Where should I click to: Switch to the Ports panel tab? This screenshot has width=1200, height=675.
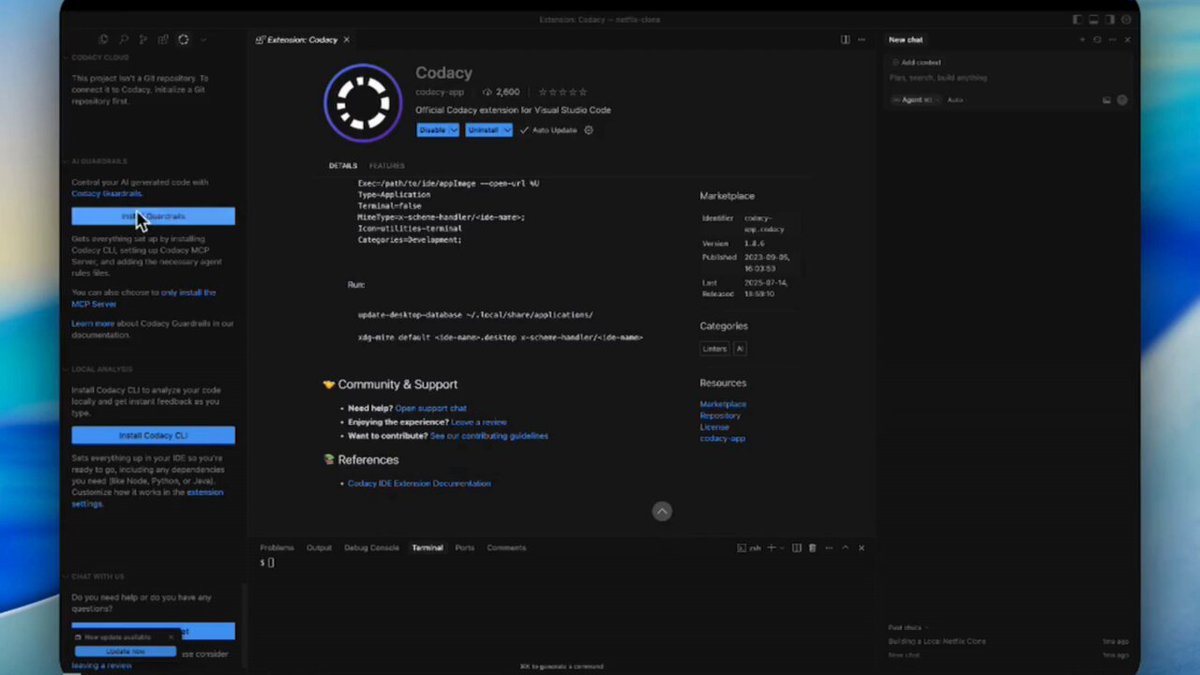[464, 548]
